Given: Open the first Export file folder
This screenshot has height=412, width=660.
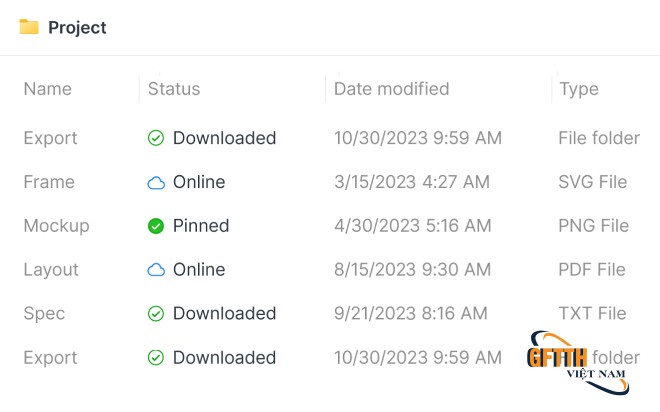Looking at the screenshot, I should (50, 138).
